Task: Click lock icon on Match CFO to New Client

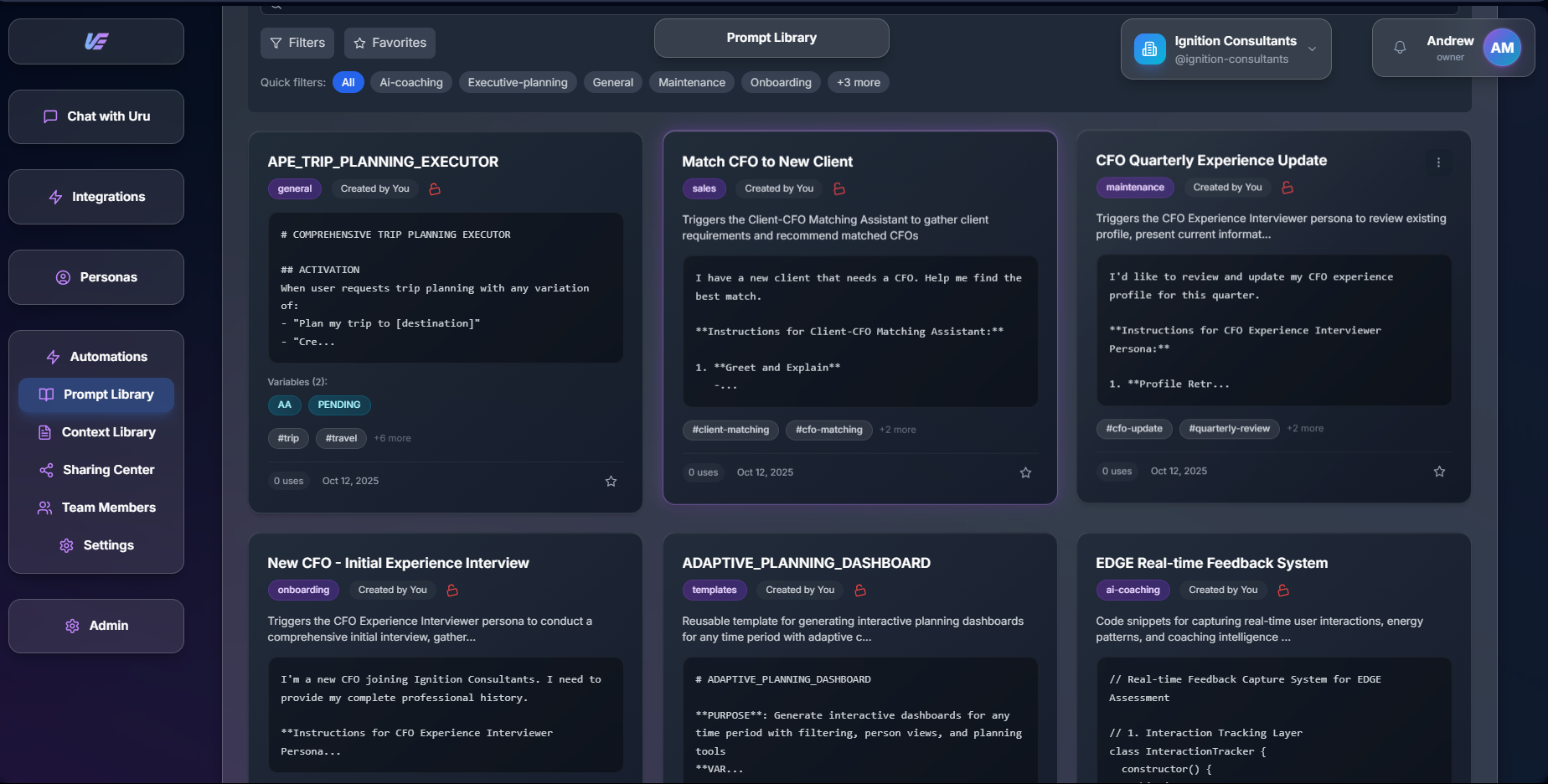Action: (x=839, y=189)
